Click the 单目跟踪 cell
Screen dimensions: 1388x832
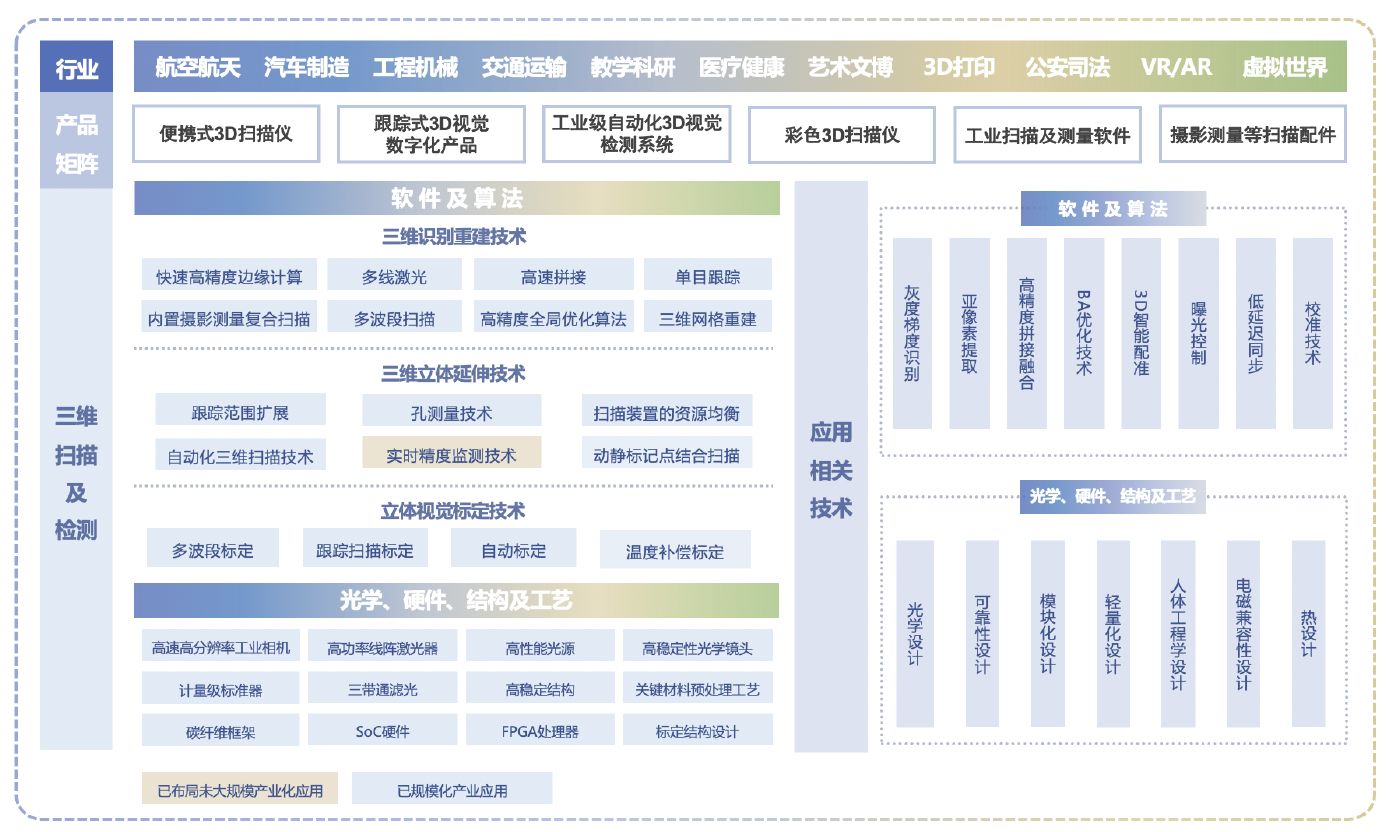tap(708, 275)
